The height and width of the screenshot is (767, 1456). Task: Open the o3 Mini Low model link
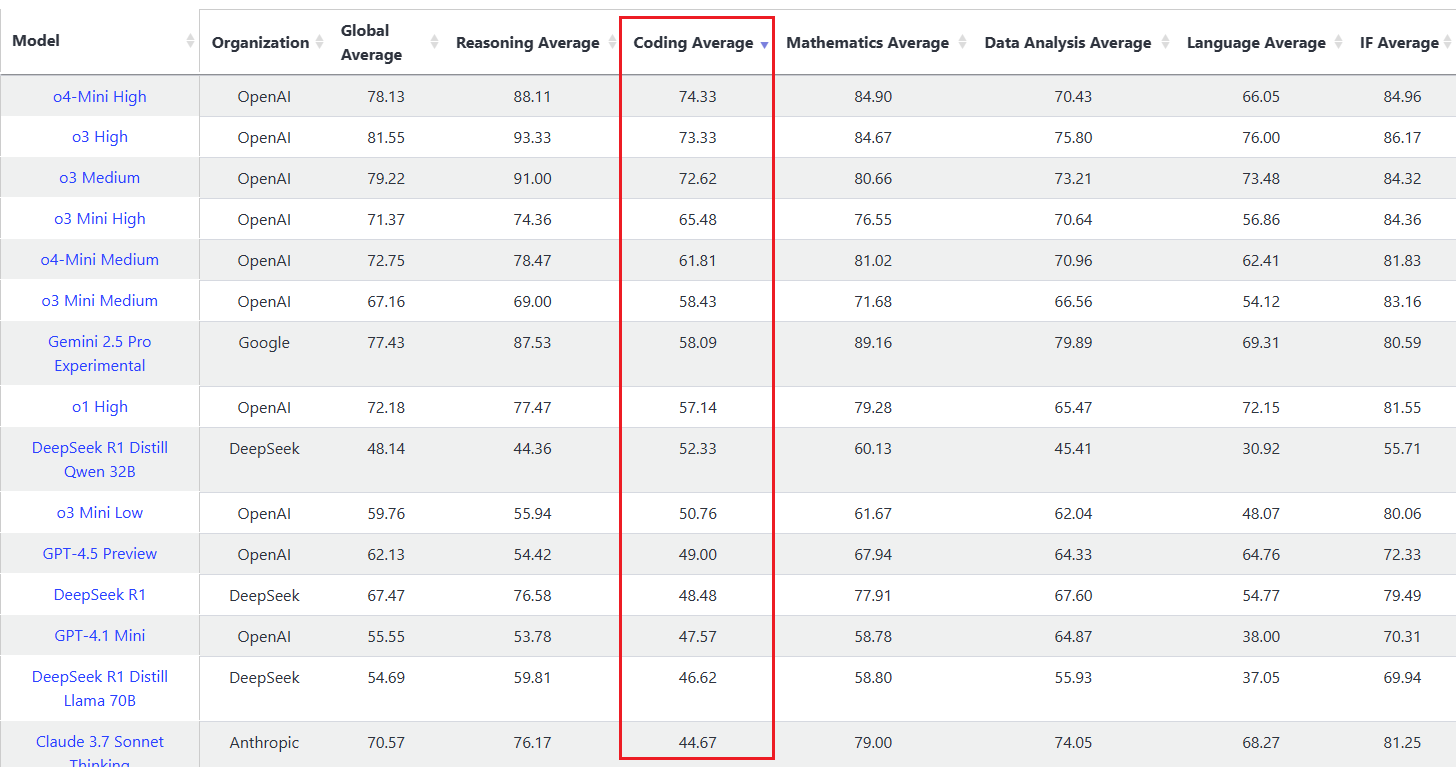100,513
